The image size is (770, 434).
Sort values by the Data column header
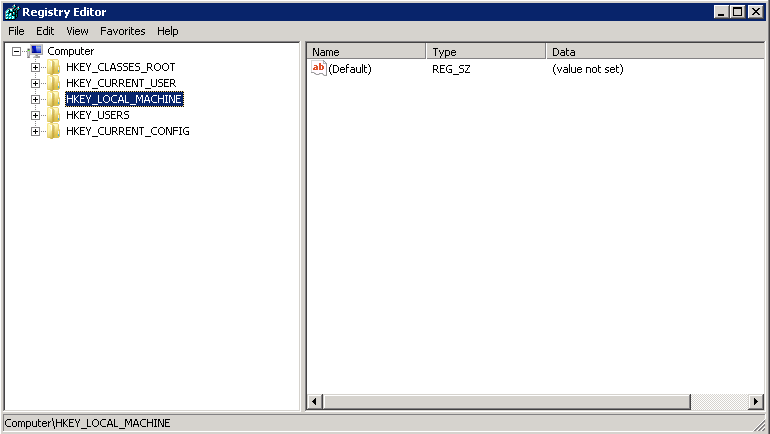656,52
